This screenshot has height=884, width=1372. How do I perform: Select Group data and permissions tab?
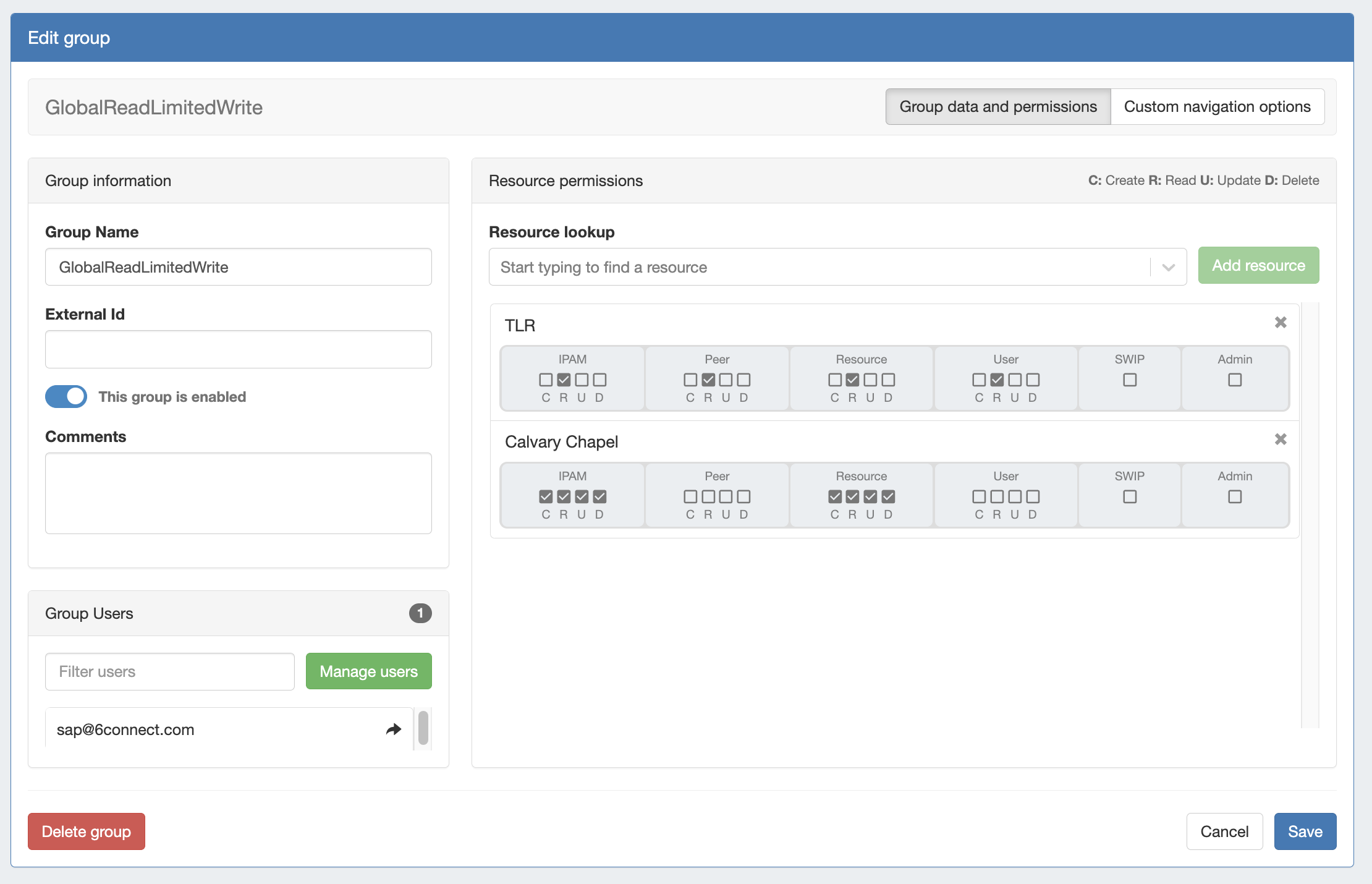(x=997, y=106)
